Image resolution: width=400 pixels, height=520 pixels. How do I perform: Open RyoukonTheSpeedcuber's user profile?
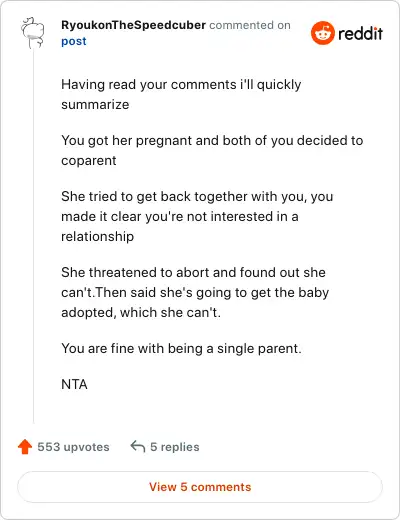133,25
